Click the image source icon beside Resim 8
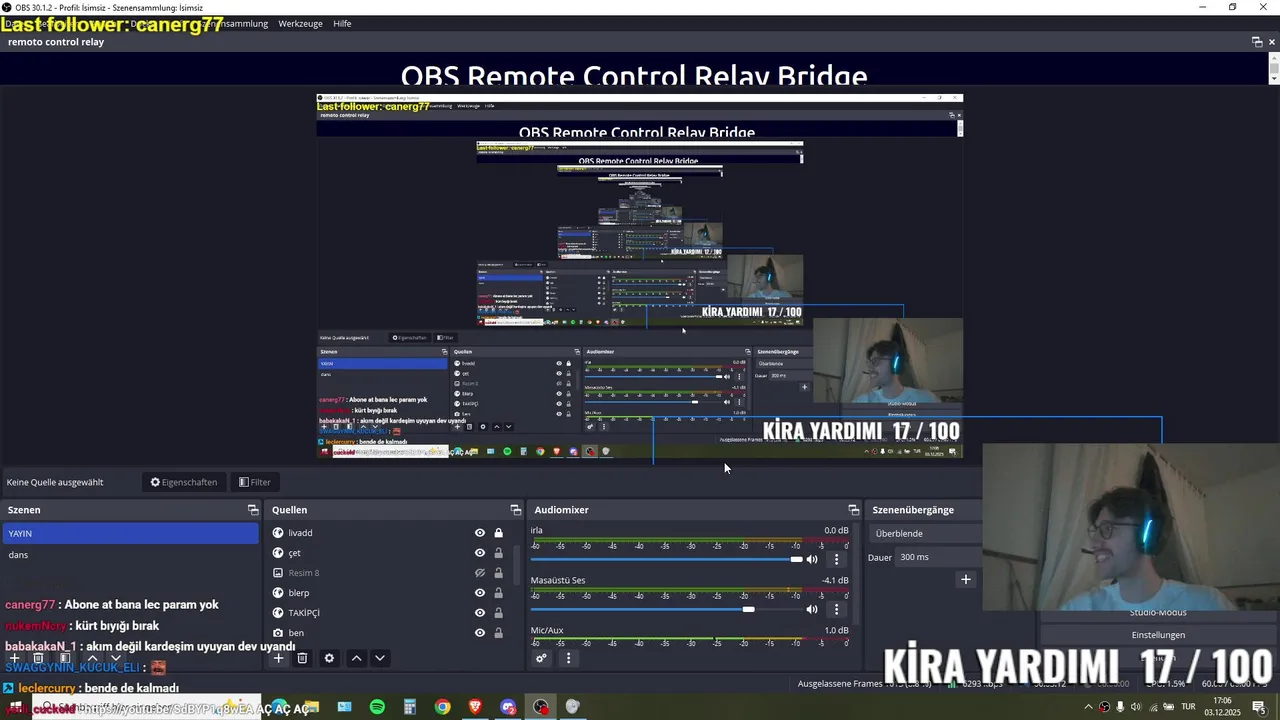Screen dimensions: 1280x720 point(278,573)
